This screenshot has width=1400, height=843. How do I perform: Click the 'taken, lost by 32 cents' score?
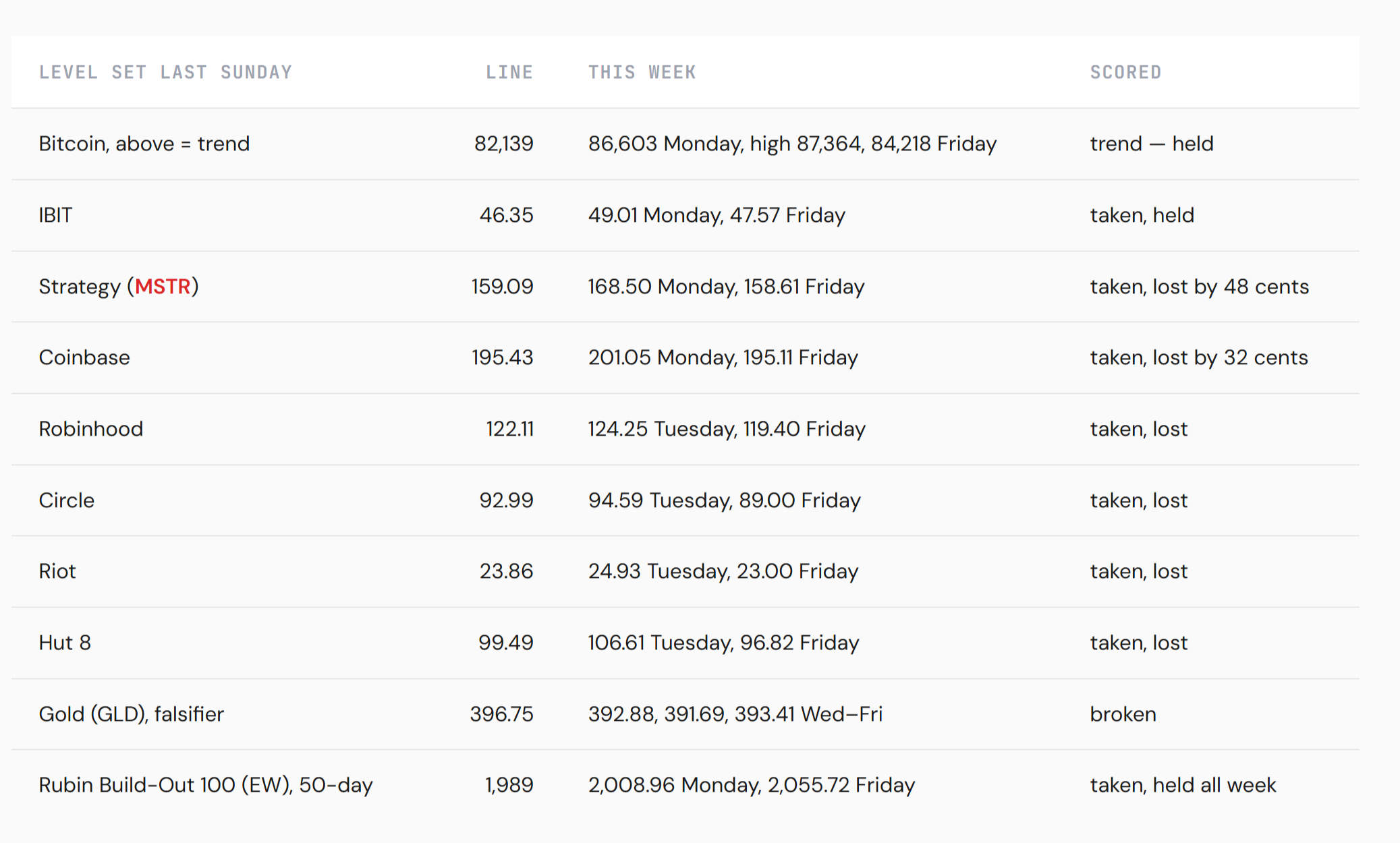(x=1199, y=357)
